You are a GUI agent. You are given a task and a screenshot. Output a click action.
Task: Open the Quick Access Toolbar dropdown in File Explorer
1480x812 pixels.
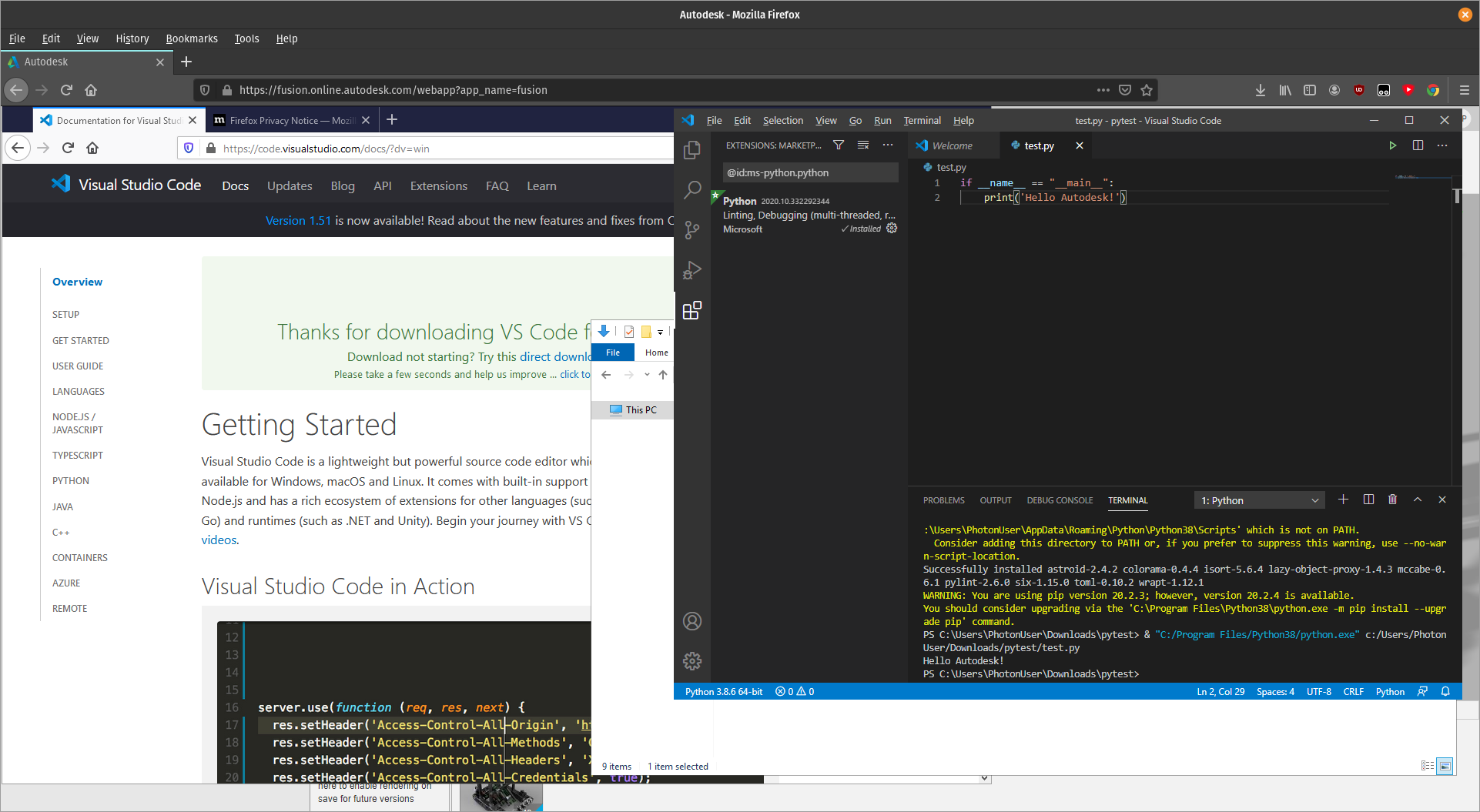[660, 332]
